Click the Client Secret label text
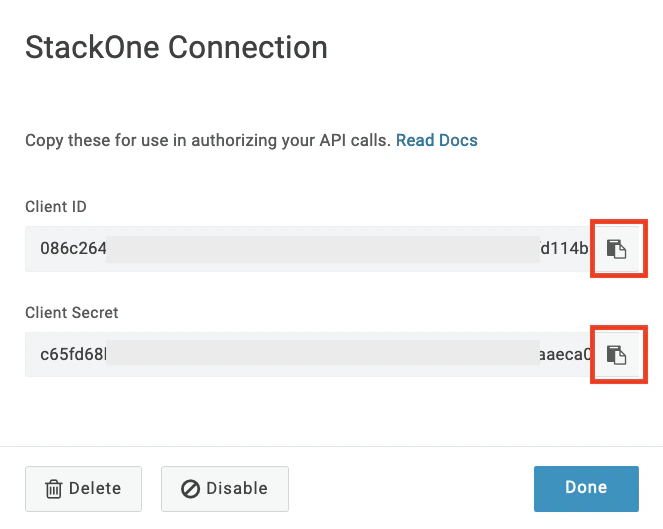The width and height of the screenshot is (663, 529). click(72, 313)
